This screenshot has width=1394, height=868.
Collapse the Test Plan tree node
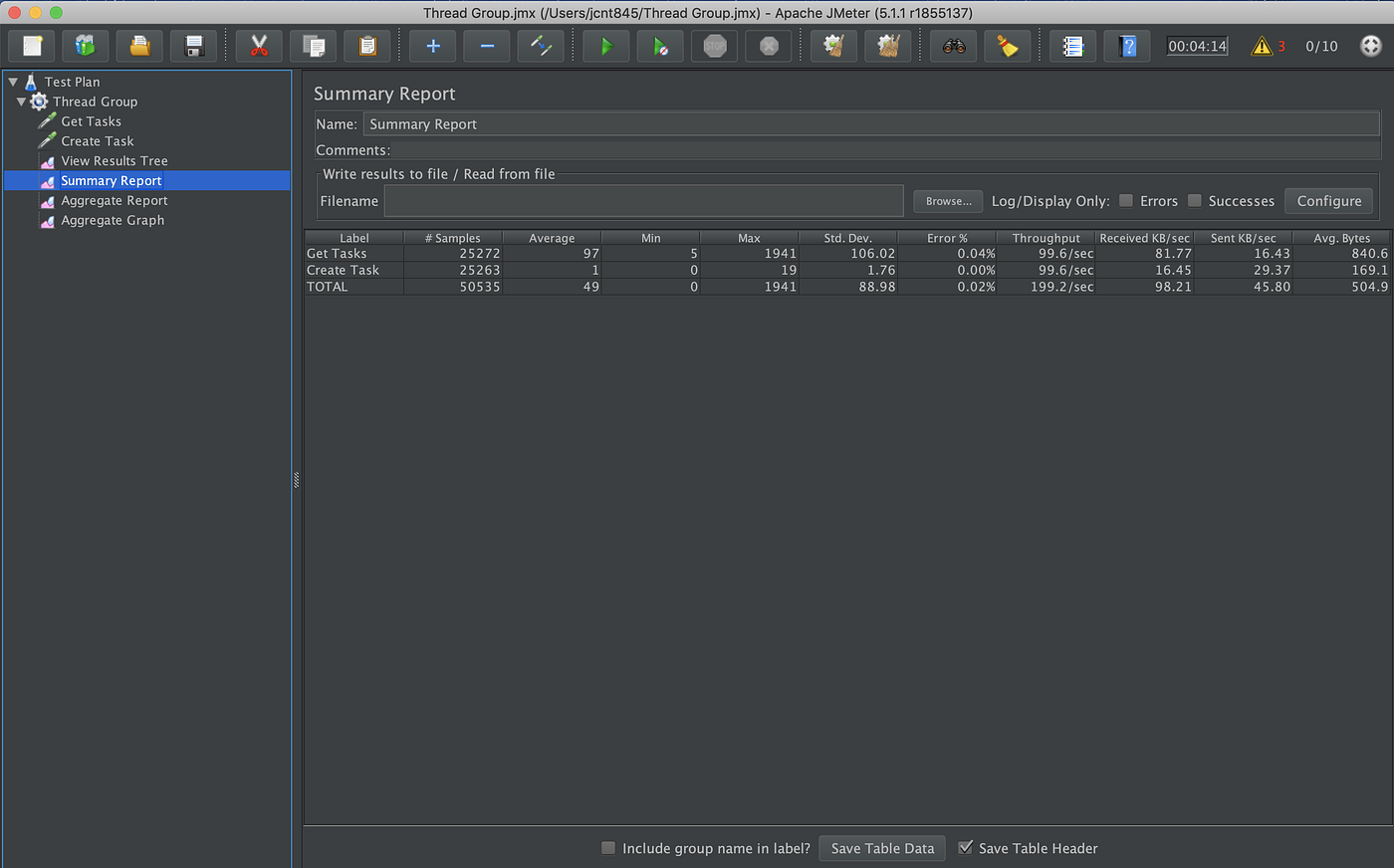point(12,81)
